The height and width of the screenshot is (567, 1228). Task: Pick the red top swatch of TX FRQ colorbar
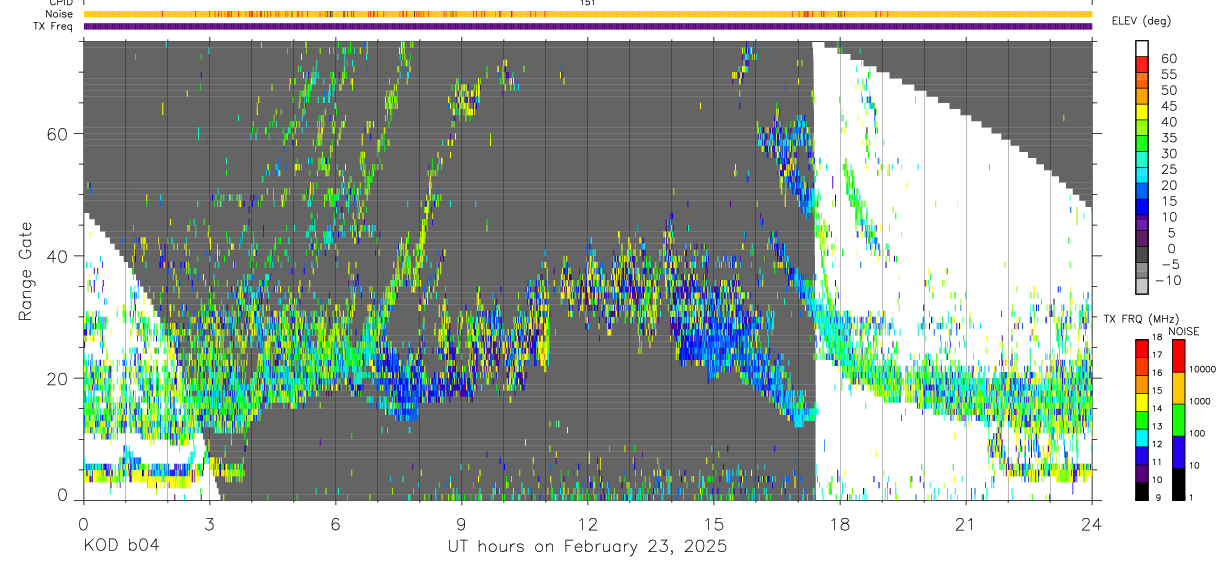[x=1142, y=347]
